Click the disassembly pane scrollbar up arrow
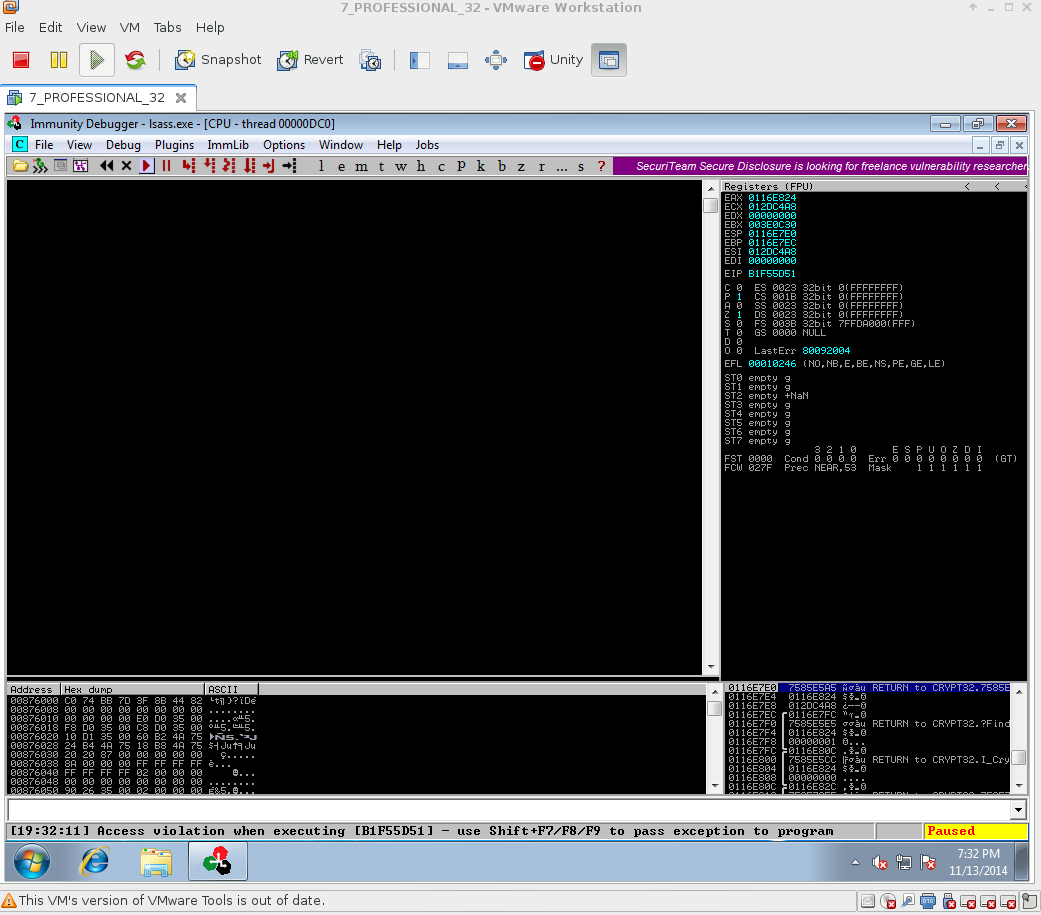This screenshot has width=1041, height=915. click(711, 189)
